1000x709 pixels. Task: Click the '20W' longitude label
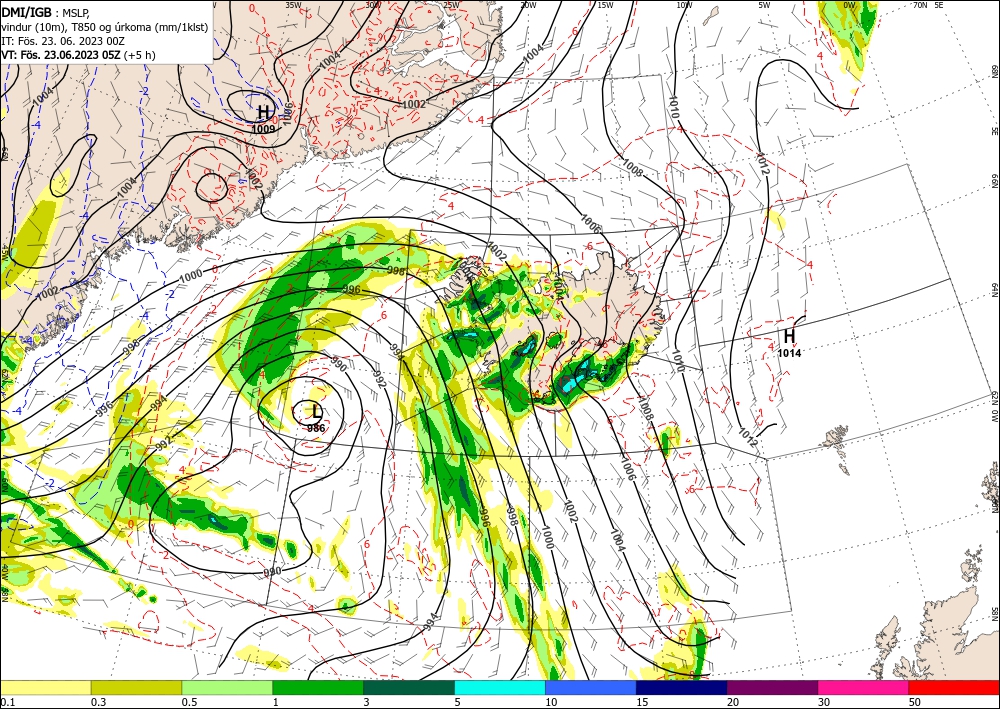coord(527,4)
